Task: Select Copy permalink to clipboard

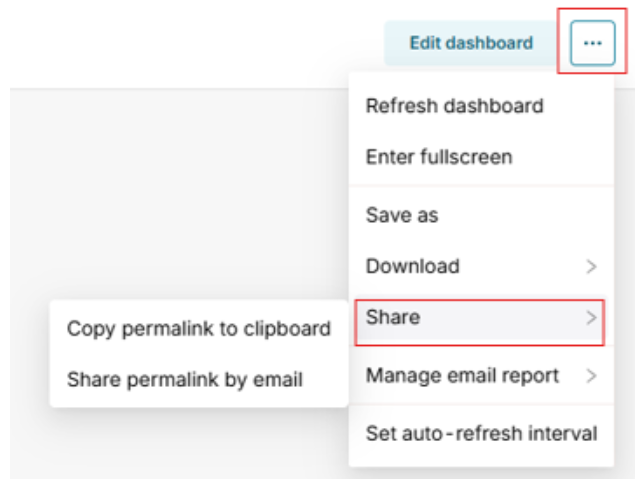Action: 198,329
